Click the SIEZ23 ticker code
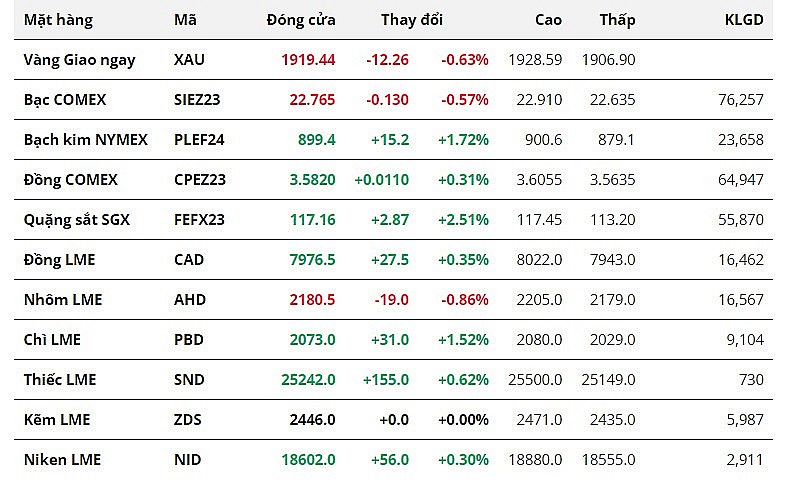 pyautogui.click(x=199, y=100)
